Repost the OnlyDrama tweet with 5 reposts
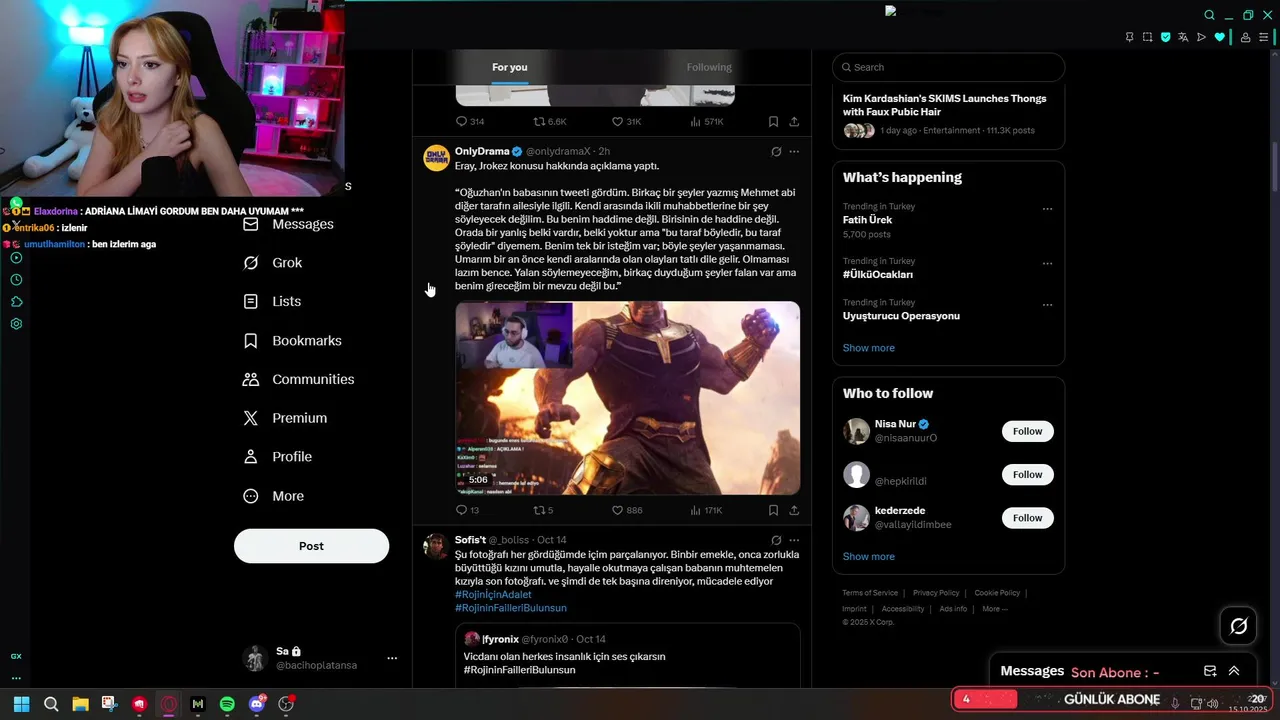Viewport: 1280px width, 720px height. click(543, 510)
